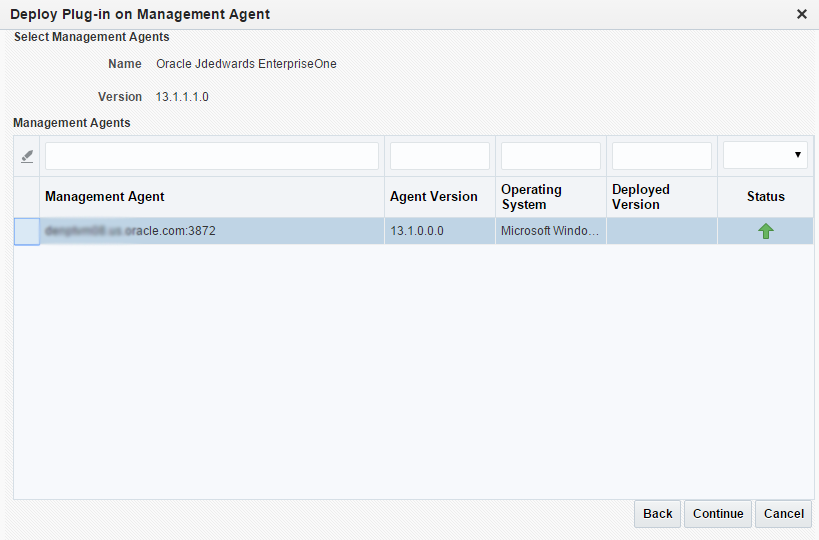Click the Operating System column header
The height and width of the screenshot is (540, 819).
(531, 197)
